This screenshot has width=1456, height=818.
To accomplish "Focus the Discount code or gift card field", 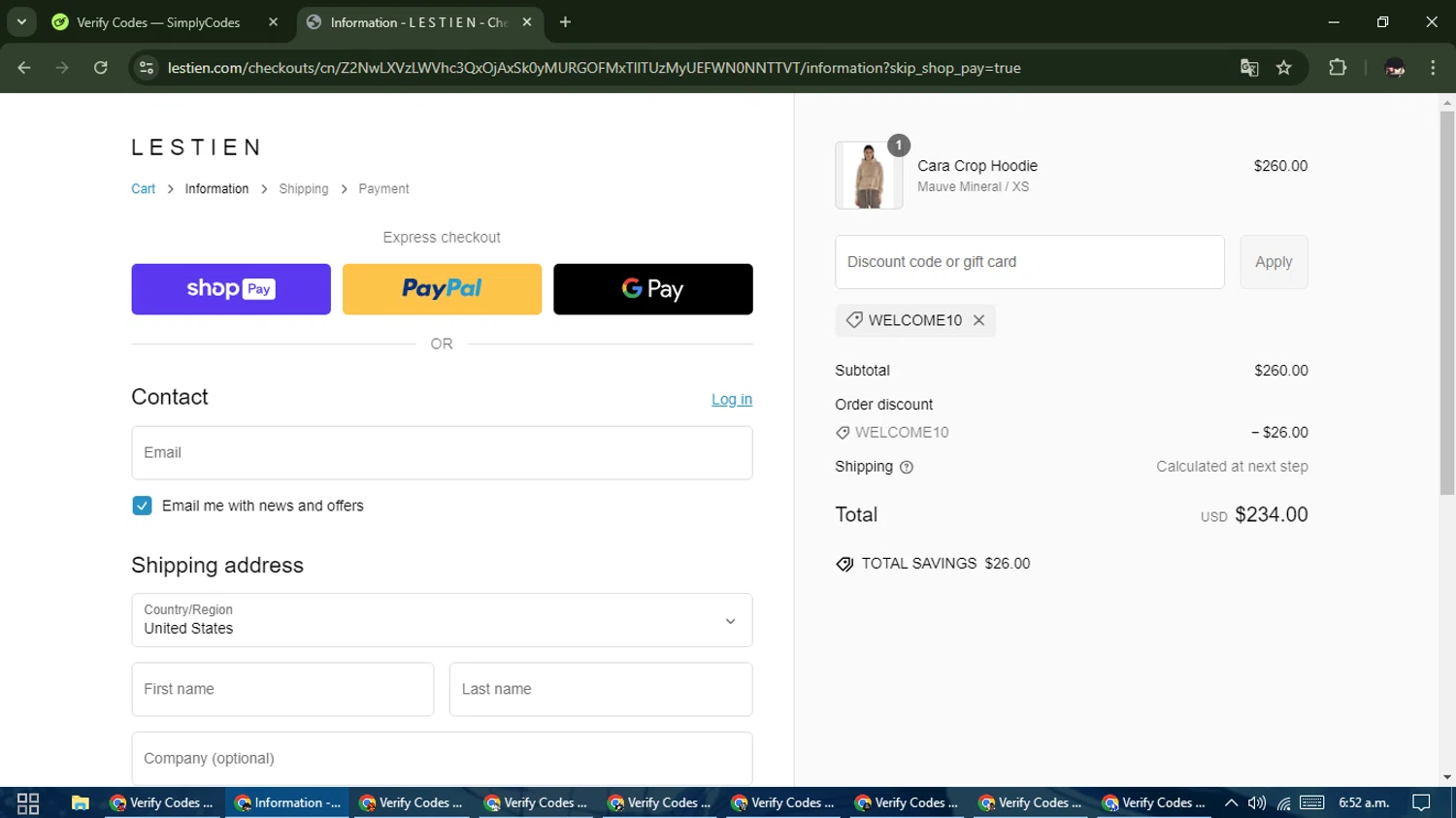I will (1030, 262).
